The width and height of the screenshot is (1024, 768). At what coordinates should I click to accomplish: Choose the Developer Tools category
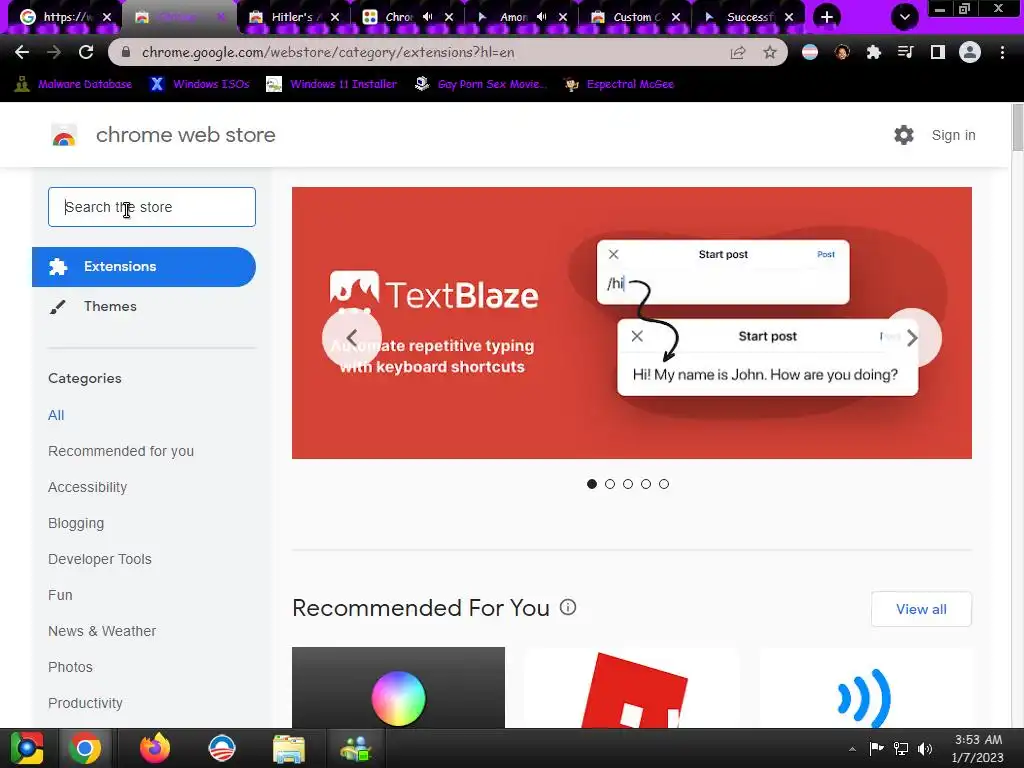pos(100,559)
